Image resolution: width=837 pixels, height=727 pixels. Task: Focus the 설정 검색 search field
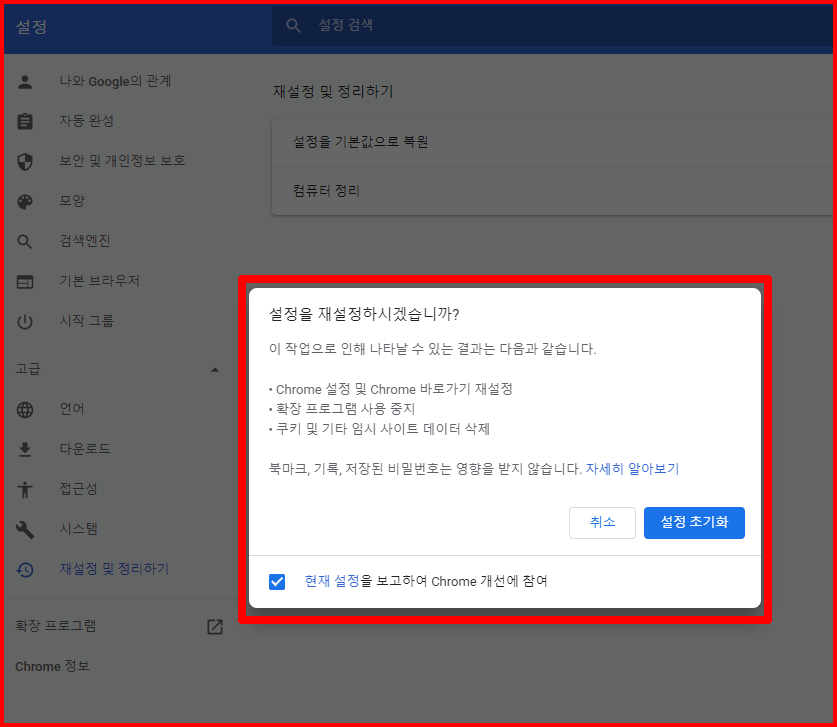tap(552, 25)
